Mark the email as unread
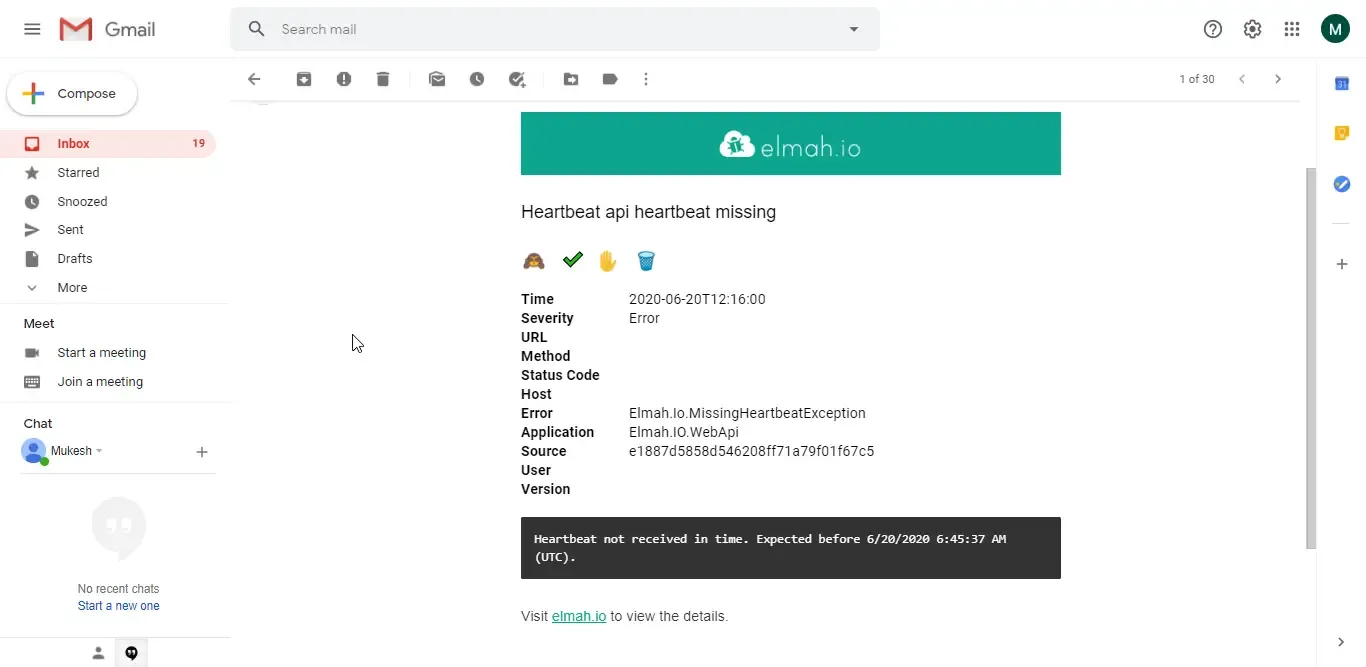The height and width of the screenshot is (667, 1366). (437, 79)
